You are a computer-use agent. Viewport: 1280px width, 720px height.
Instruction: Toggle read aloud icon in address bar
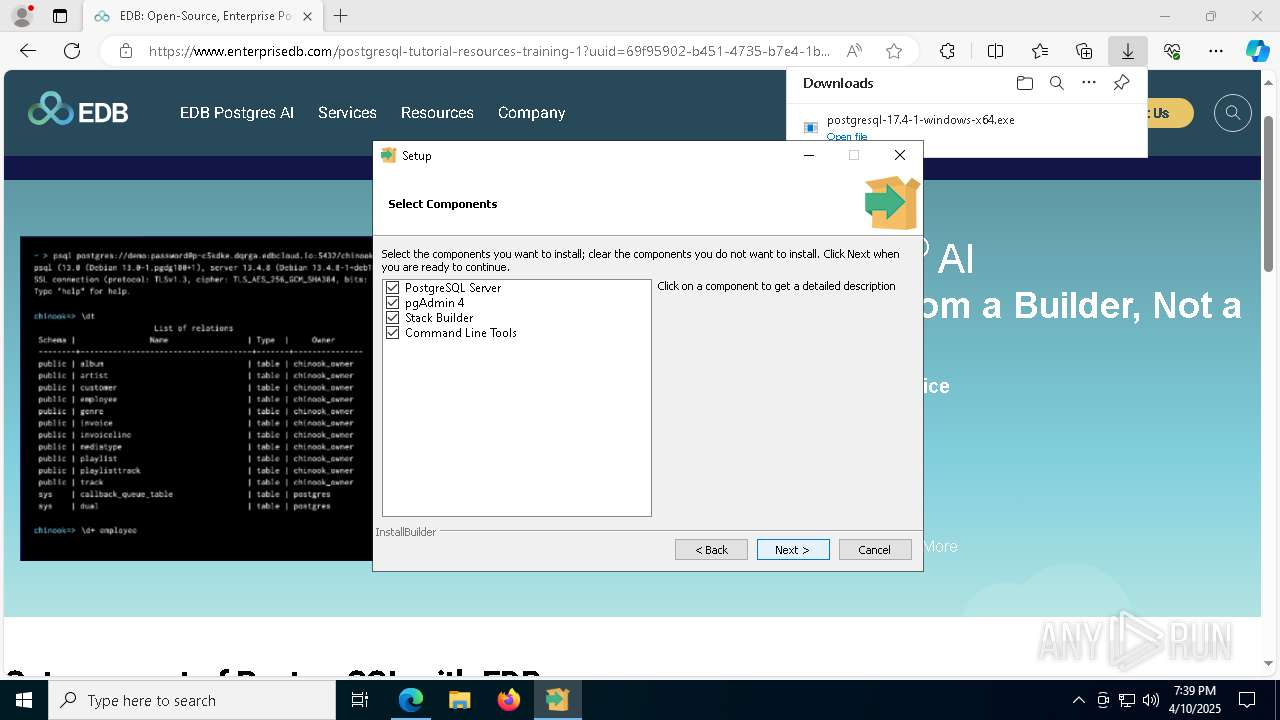click(854, 51)
